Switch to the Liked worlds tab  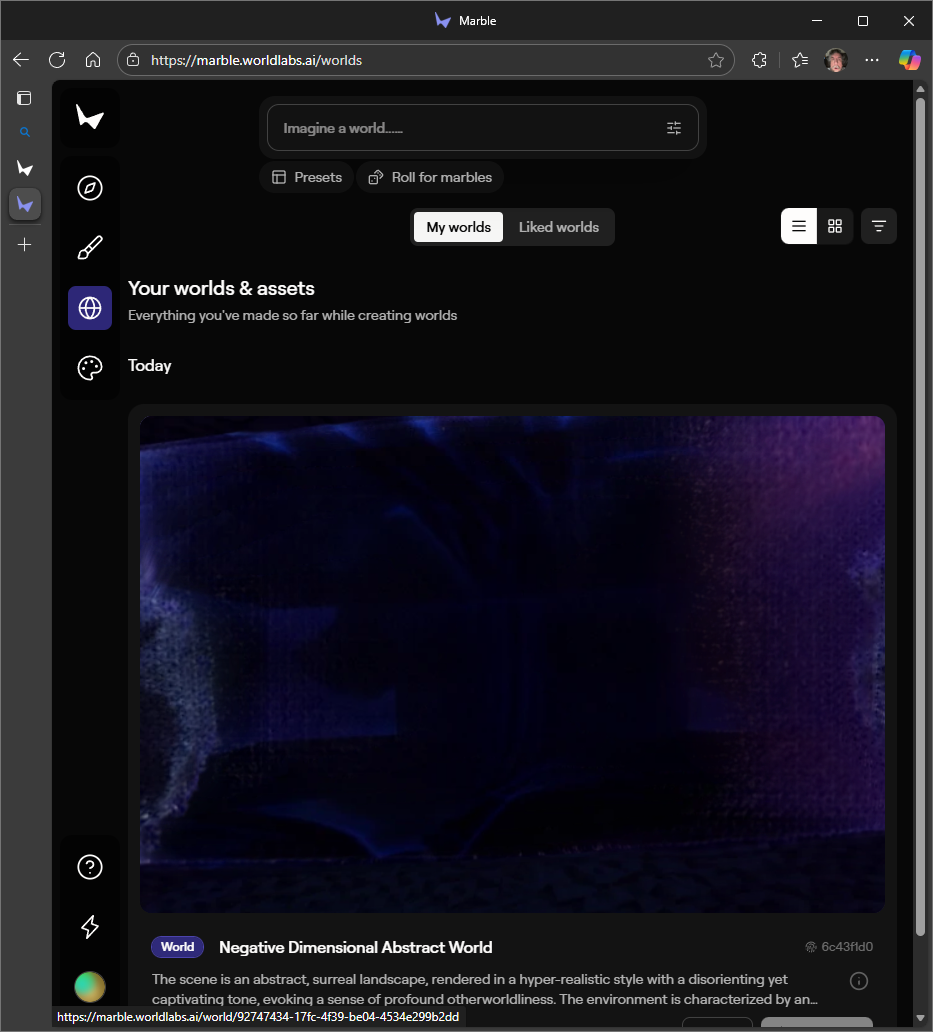tap(558, 227)
